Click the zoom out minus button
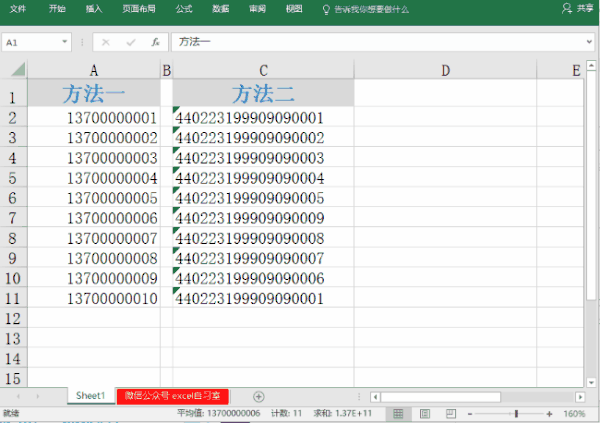The width and height of the screenshot is (600, 423). point(470,414)
